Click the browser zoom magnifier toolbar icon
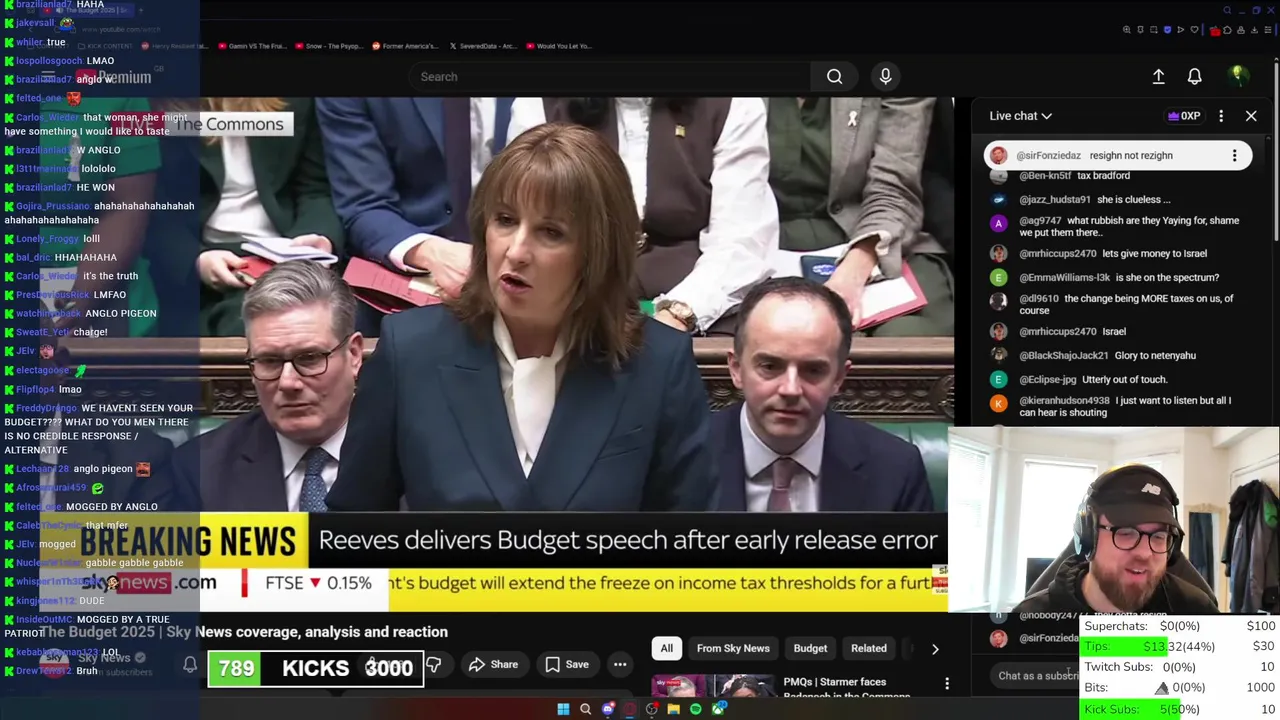Image resolution: width=1280 pixels, height=720 pixels. point(1126,30)
